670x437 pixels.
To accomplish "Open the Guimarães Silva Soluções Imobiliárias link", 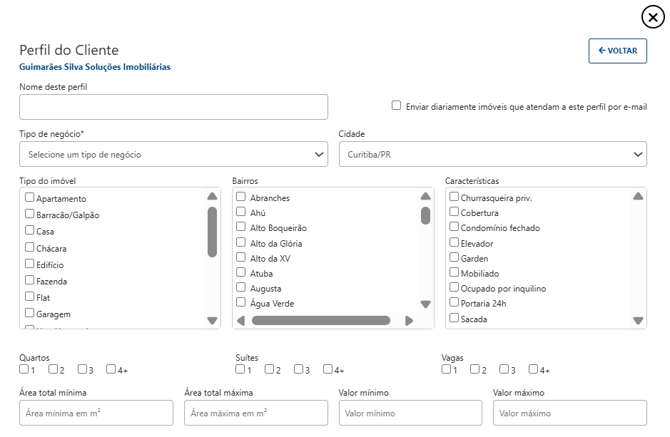I will coord(94,67).
